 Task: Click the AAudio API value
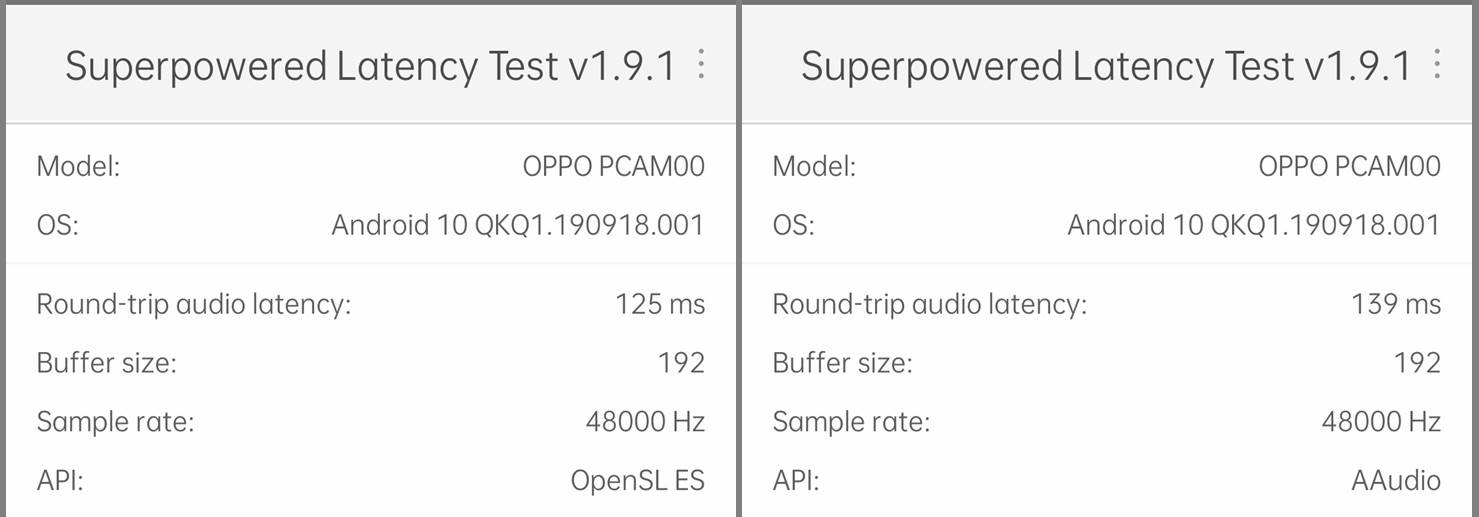point(1396,481)
